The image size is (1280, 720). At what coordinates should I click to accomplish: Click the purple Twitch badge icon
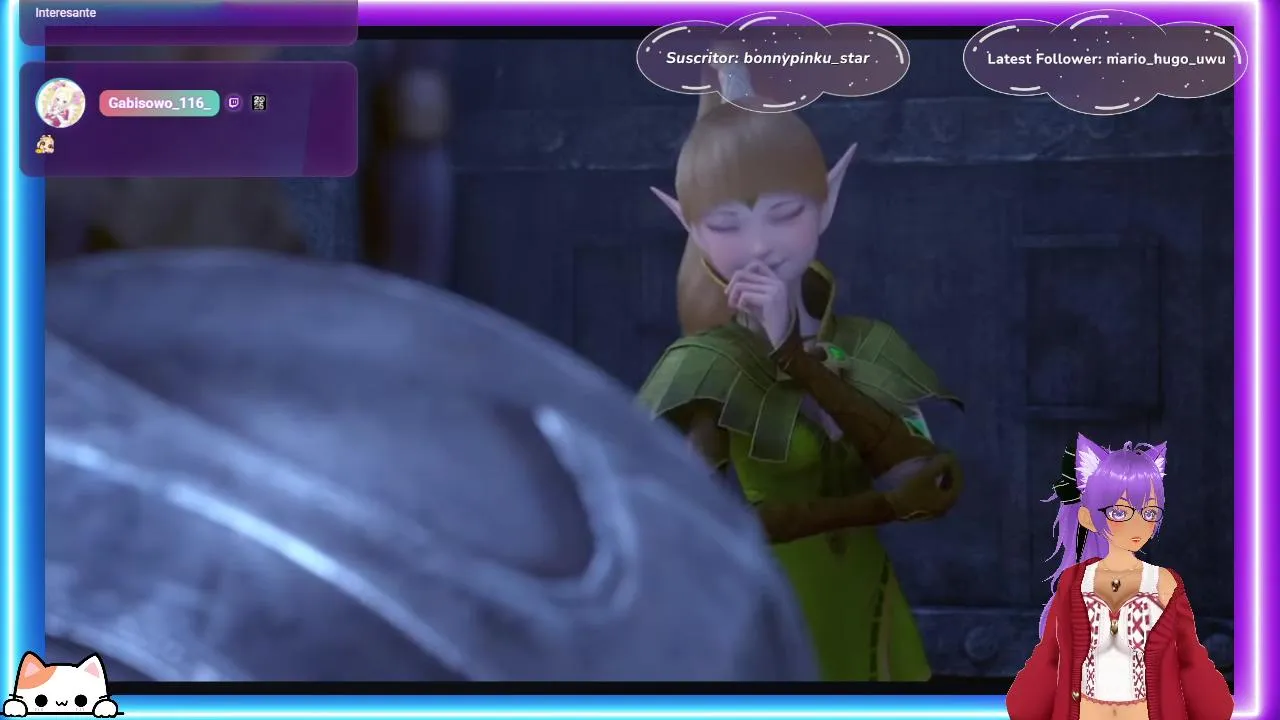click(234, 103)
